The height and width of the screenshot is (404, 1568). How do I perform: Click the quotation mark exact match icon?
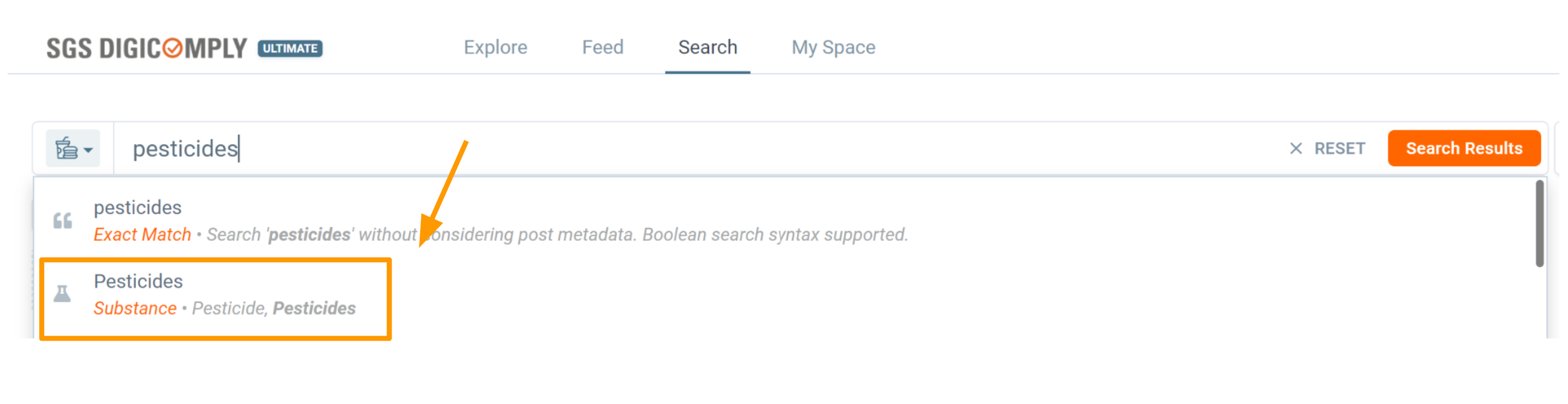(x=62, y=221)
